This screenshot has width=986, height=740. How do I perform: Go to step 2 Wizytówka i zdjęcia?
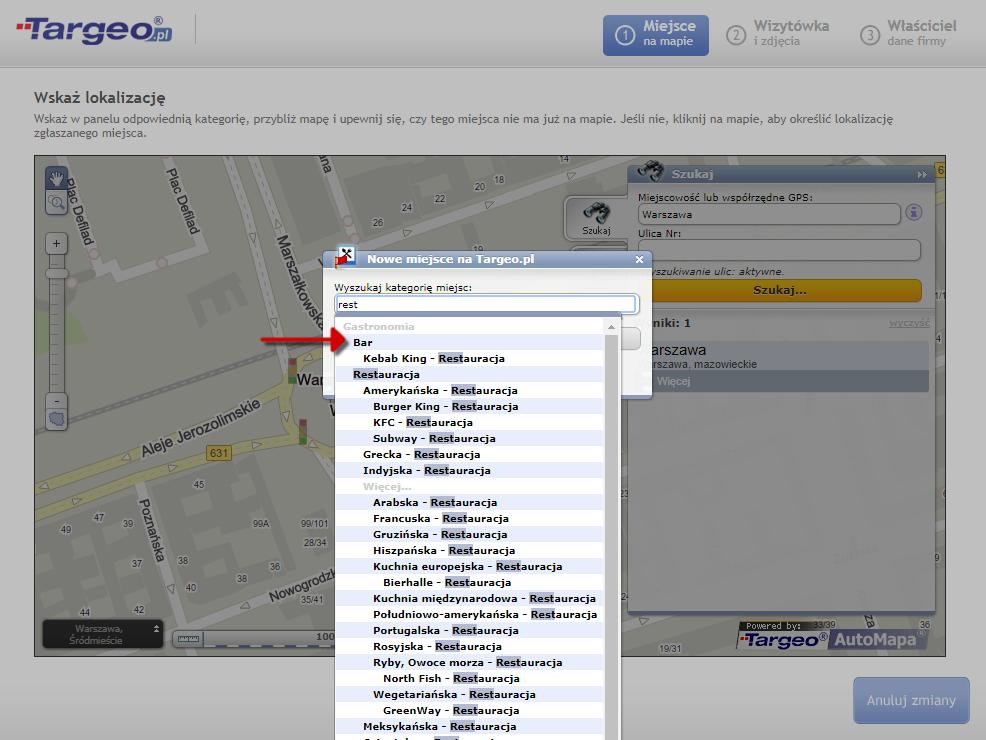pos(778,34)
